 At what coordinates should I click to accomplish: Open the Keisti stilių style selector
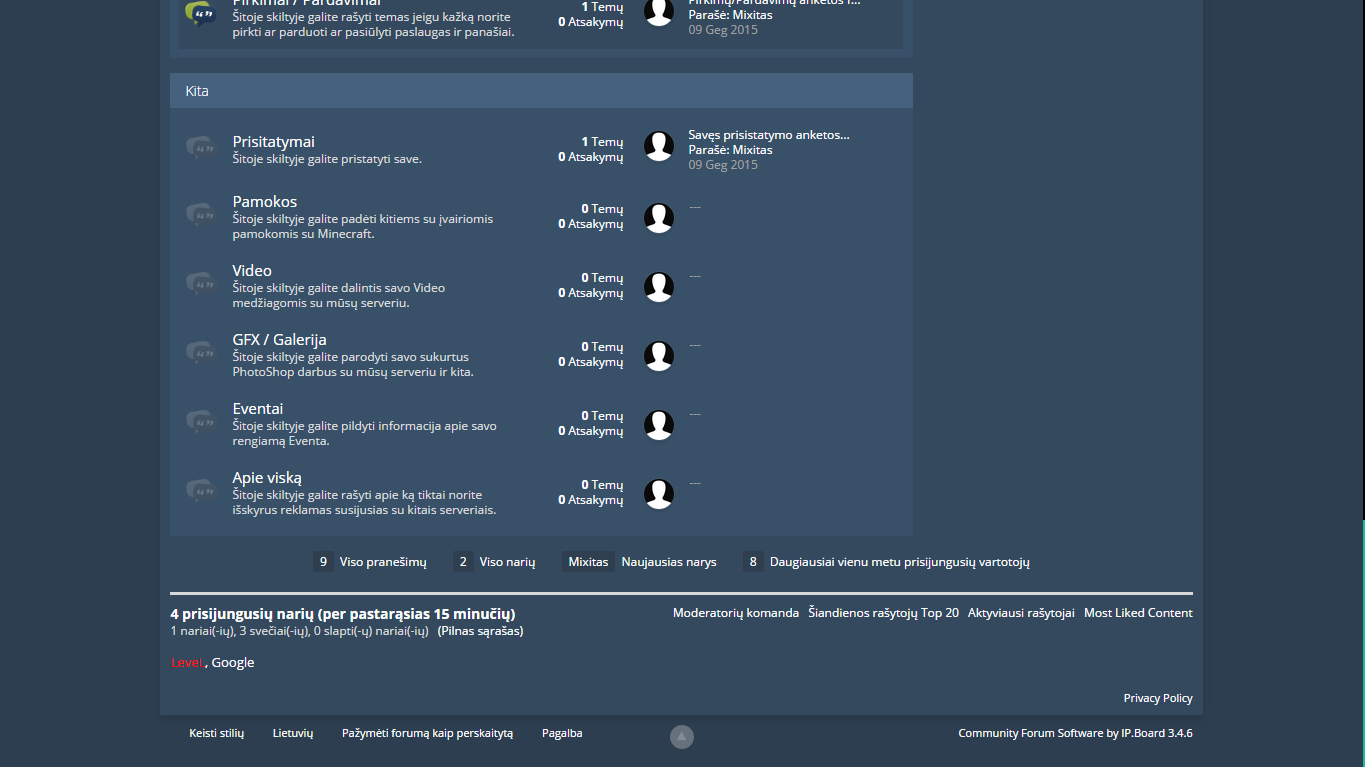217,733
